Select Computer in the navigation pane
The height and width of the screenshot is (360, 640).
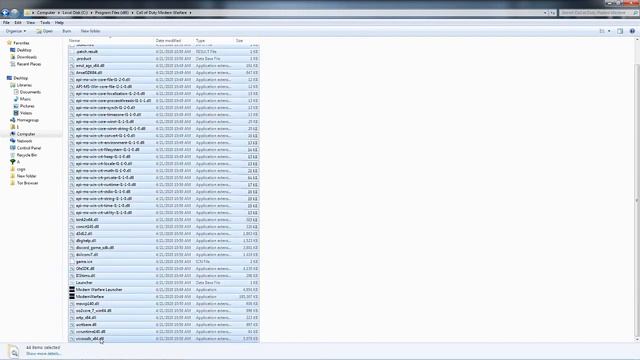pos(26,134)
